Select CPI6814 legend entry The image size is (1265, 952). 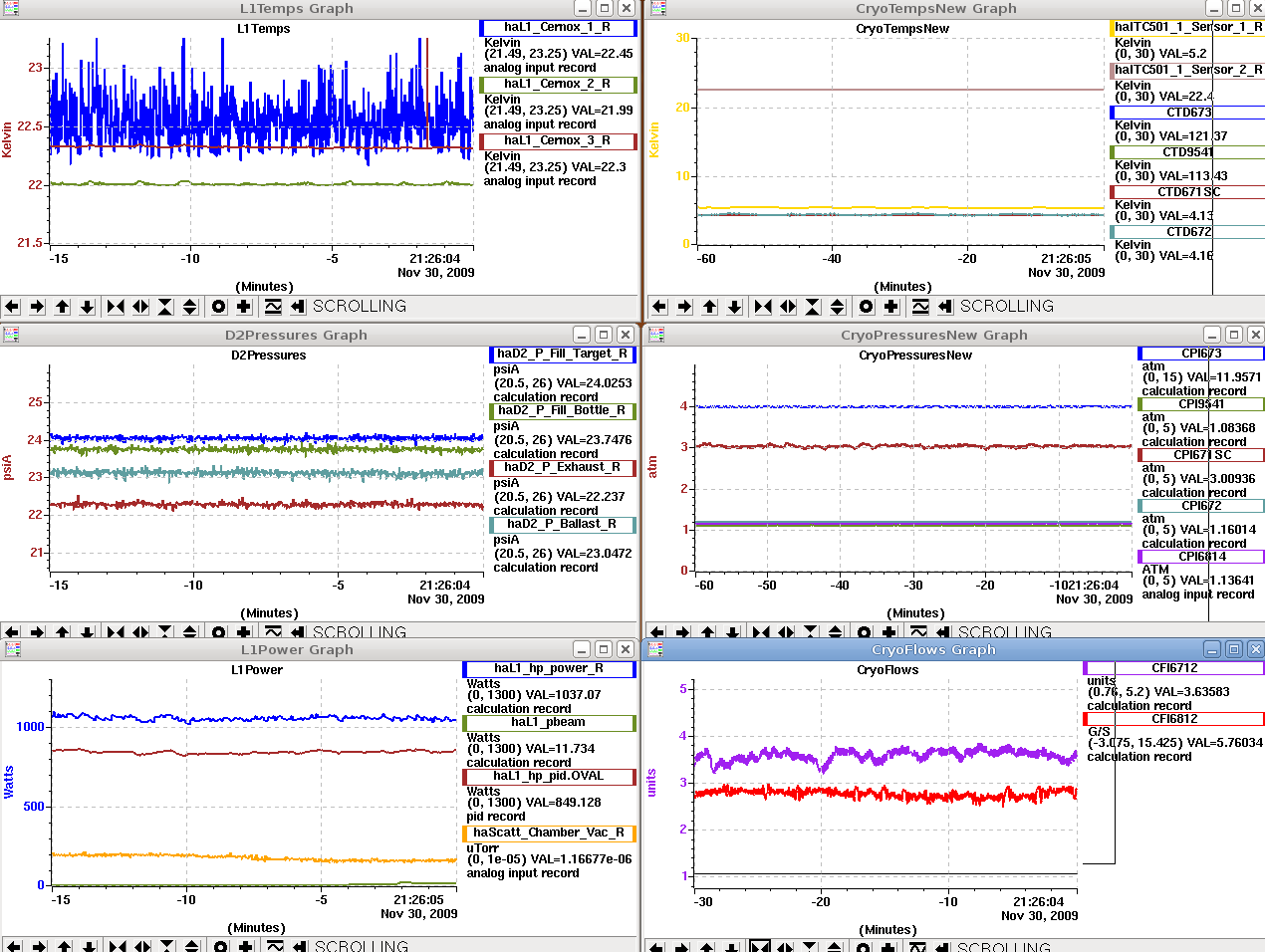pos(1201,557)
